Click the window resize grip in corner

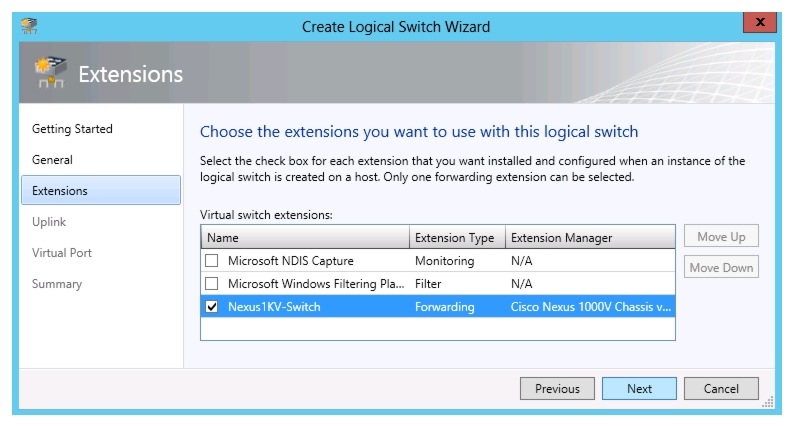(768, 402)
